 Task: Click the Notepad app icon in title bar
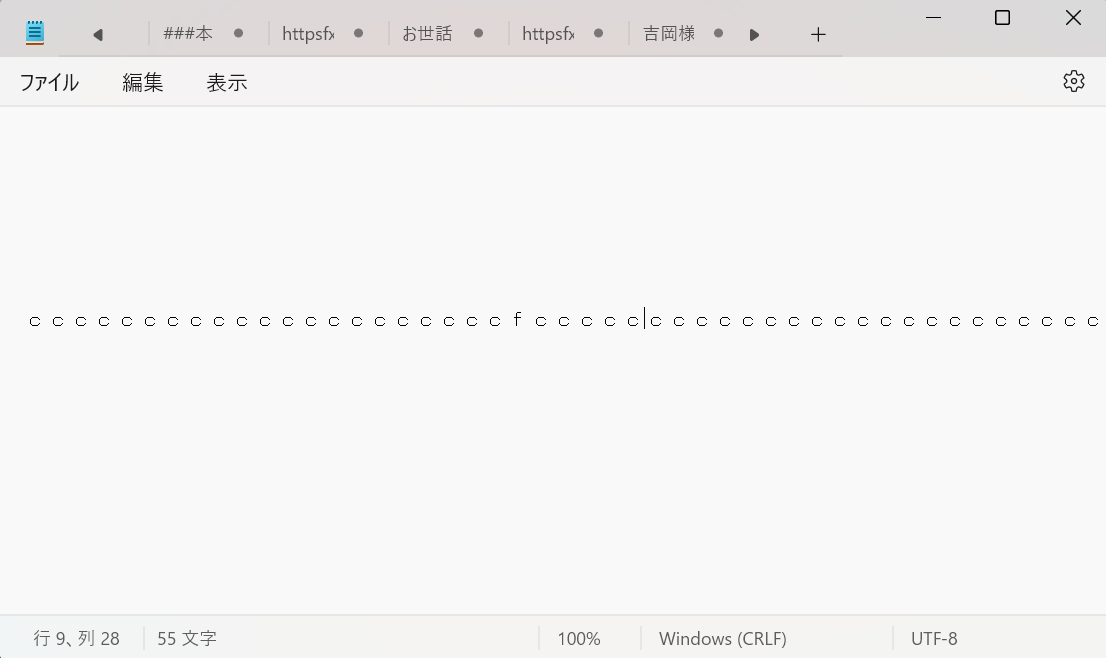35,33
